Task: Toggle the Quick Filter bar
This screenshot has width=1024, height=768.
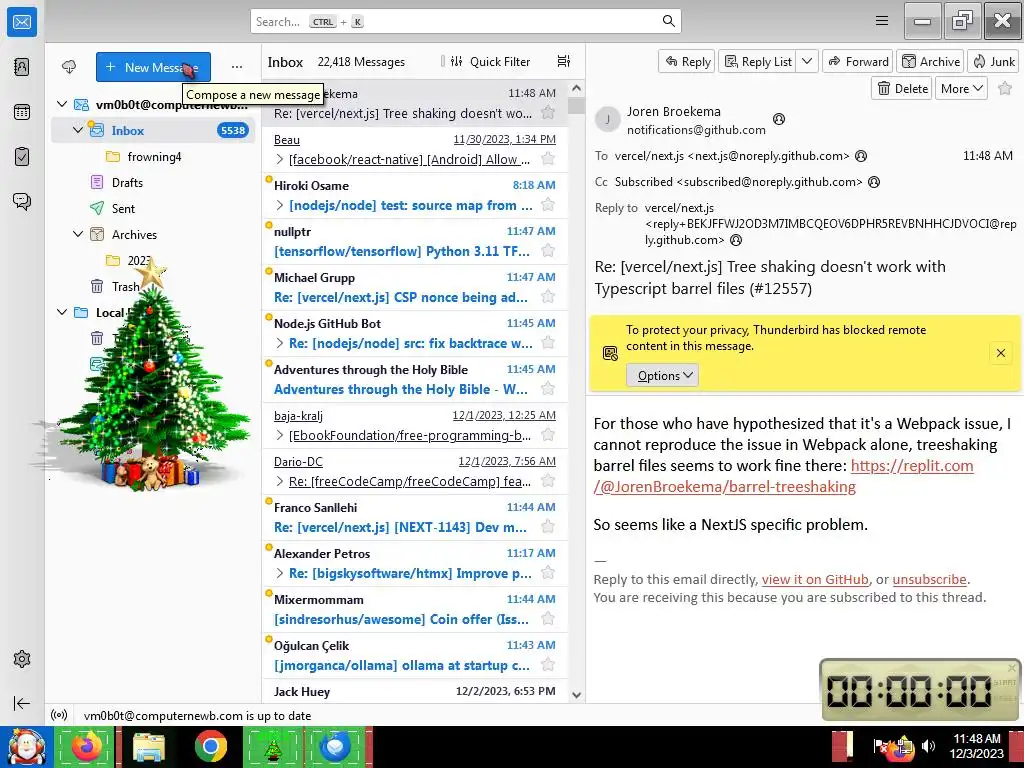Action: tap(490, 61)
